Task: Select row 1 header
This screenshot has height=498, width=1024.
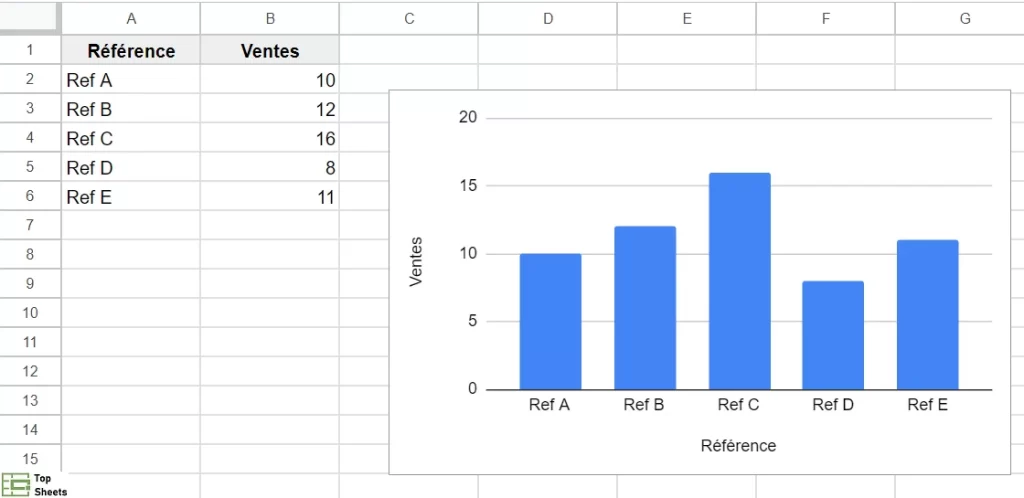Action: 30,51
